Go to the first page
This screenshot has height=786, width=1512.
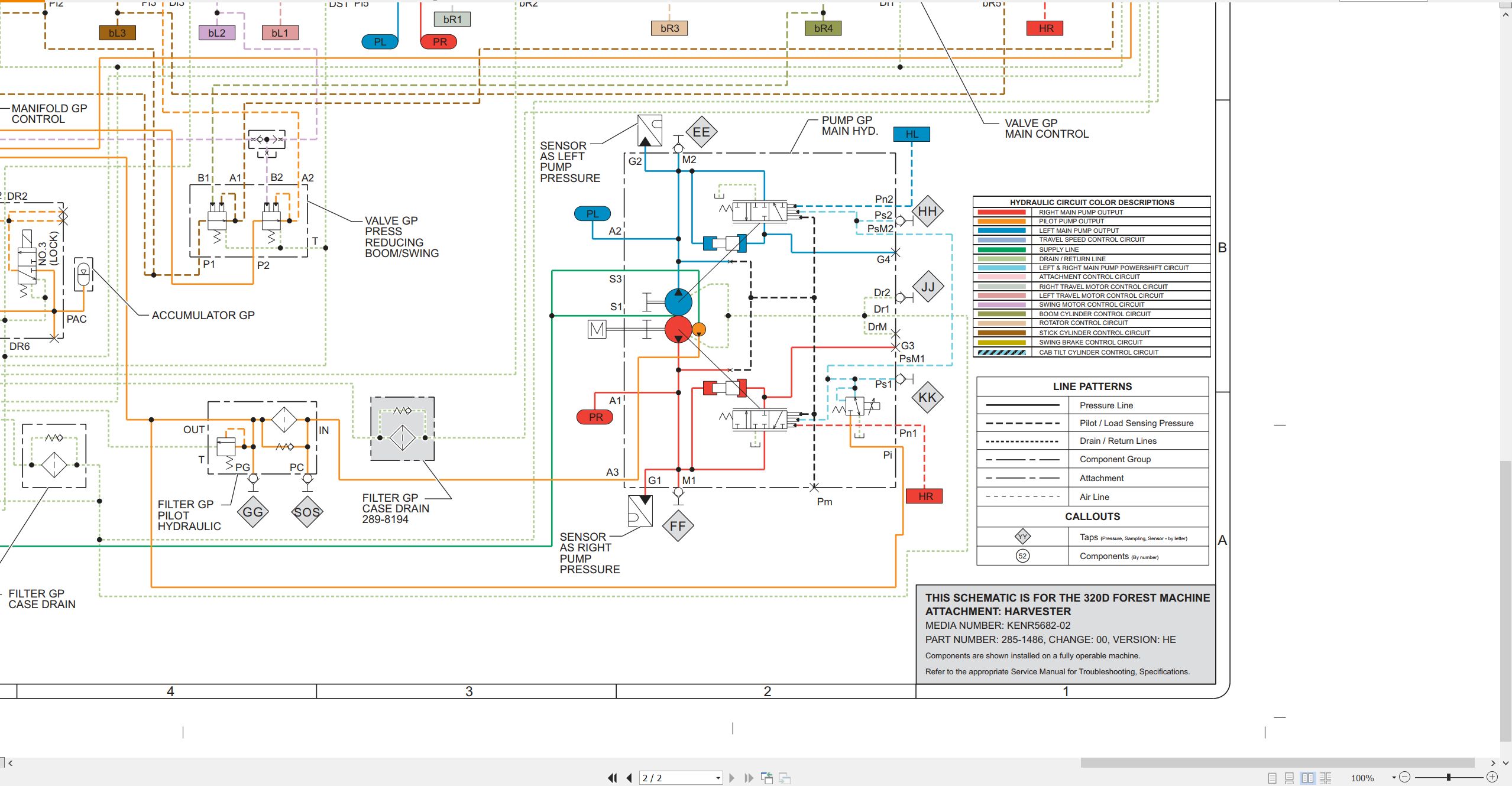[x=613, y=778]
